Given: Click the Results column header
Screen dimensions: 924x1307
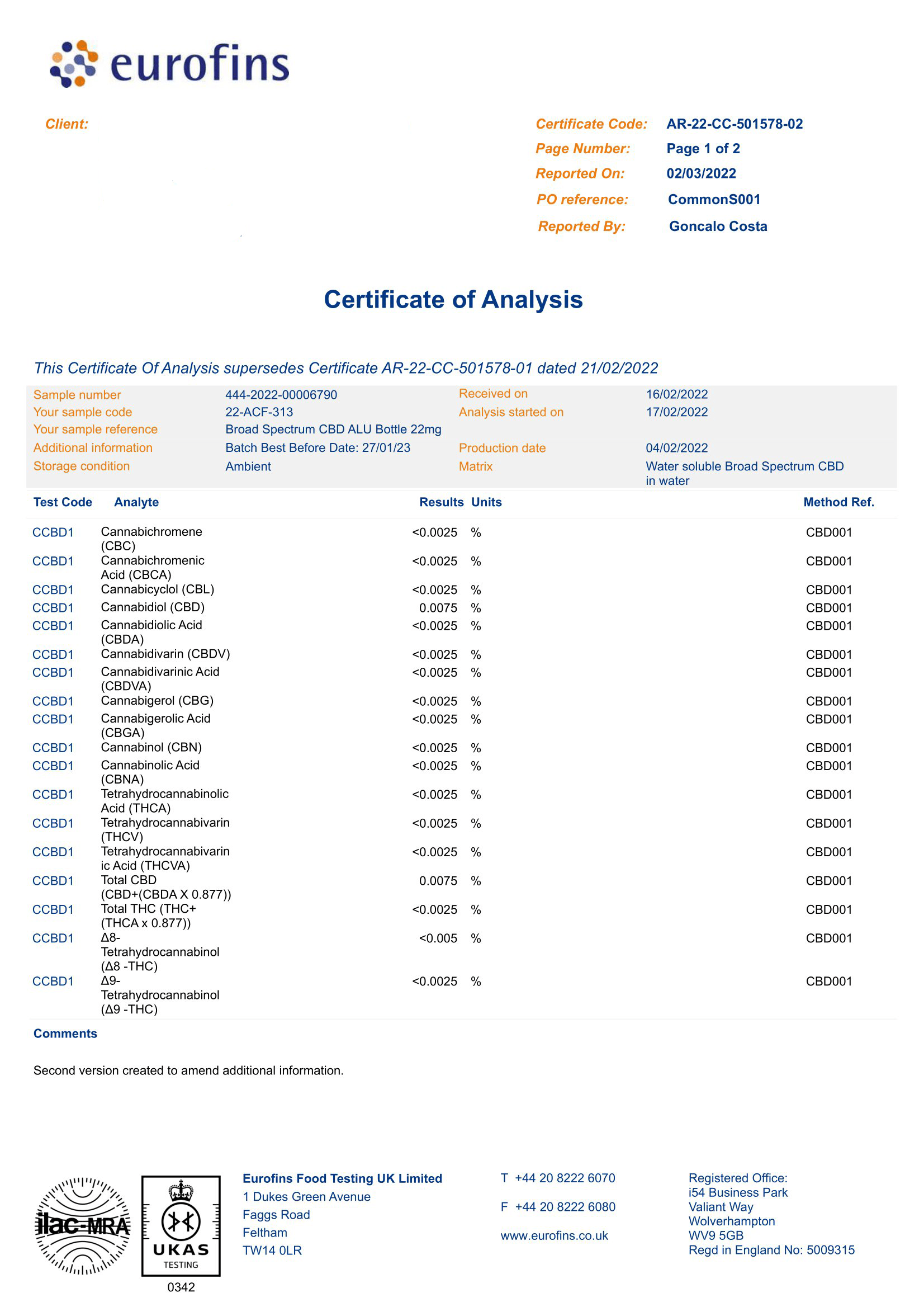Looking at the screenshot, I should click(441, 502).
